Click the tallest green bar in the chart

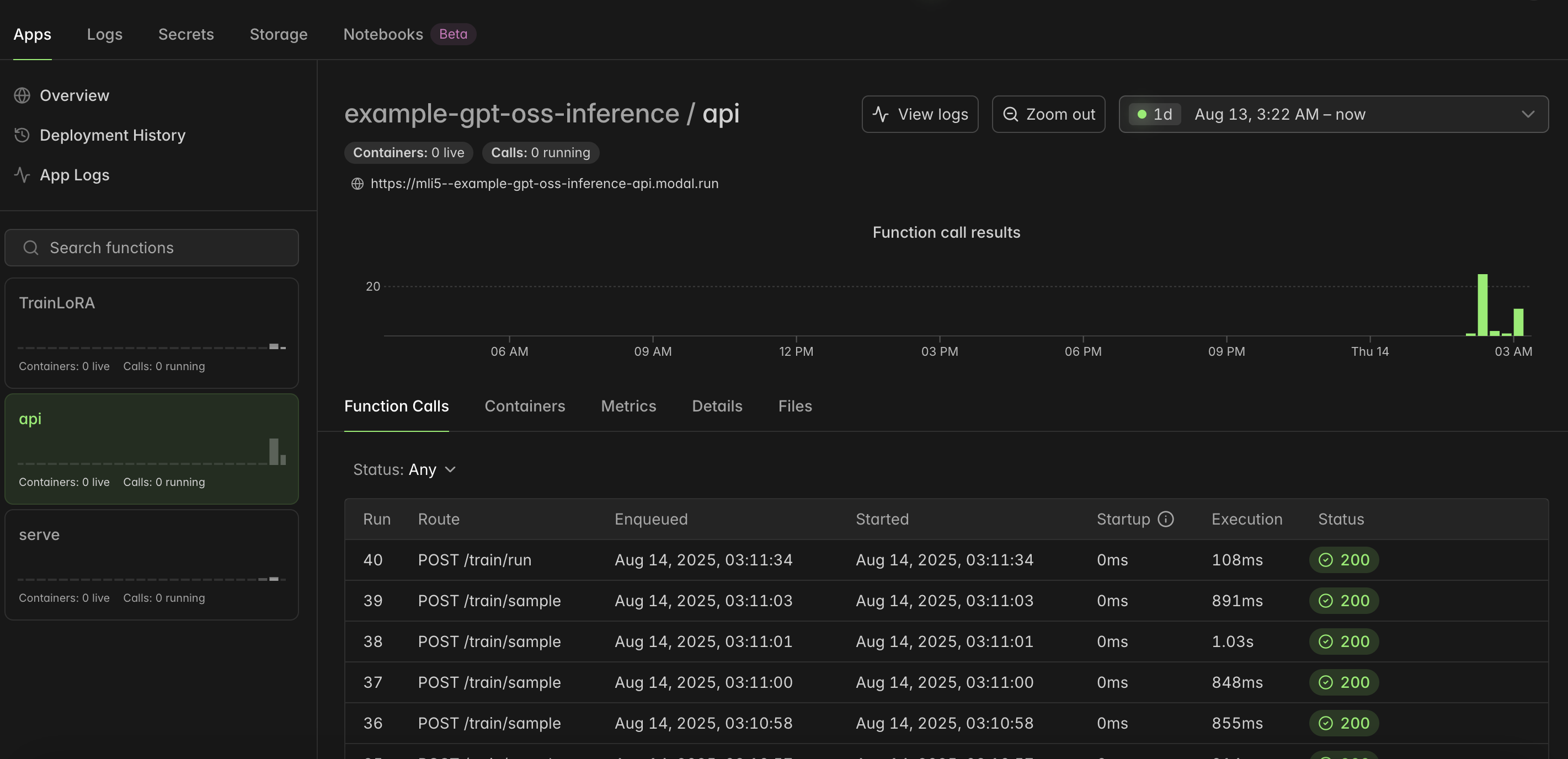pos(1482,304)
